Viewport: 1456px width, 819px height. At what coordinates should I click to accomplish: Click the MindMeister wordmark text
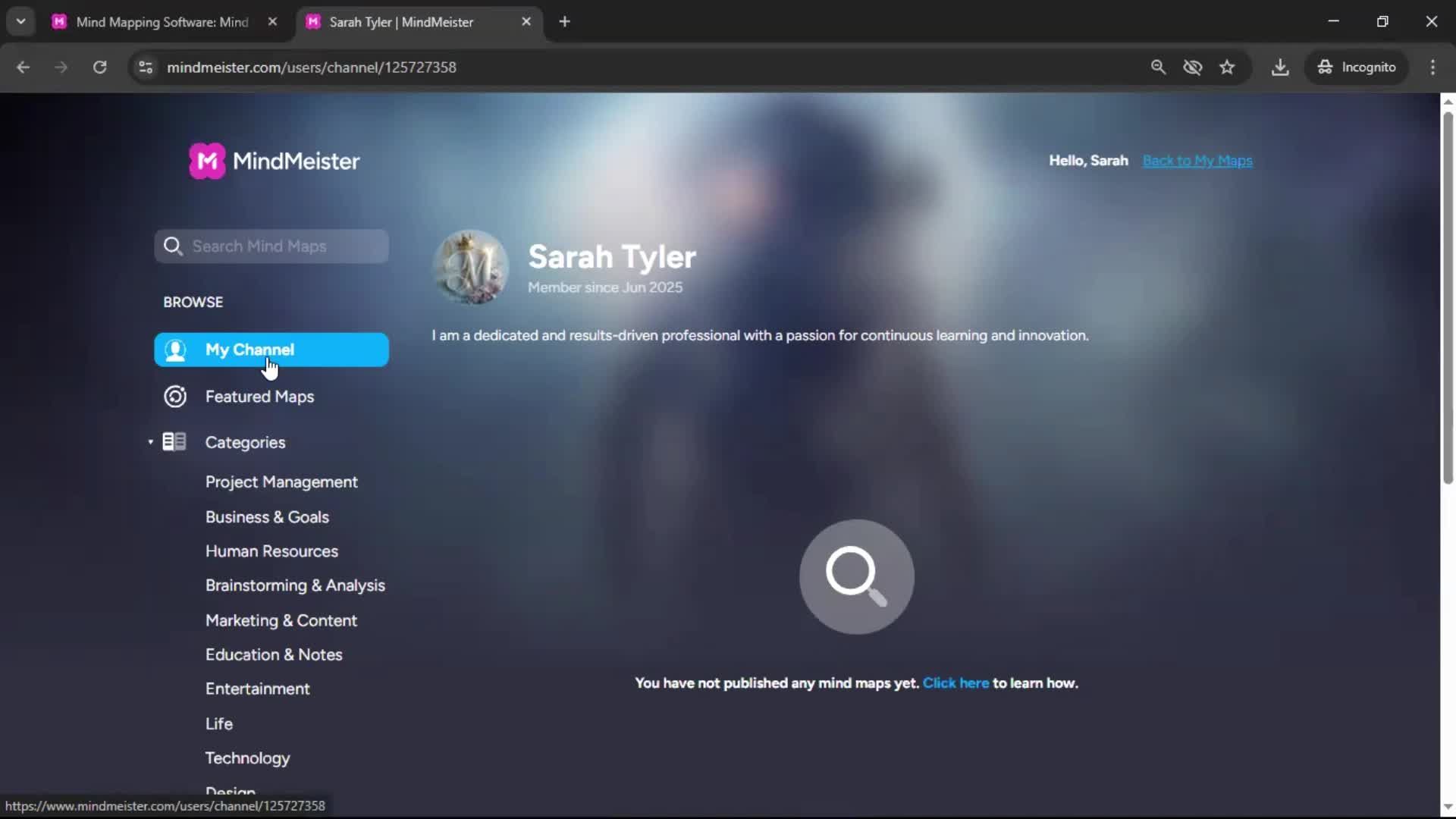pos(296,161)
